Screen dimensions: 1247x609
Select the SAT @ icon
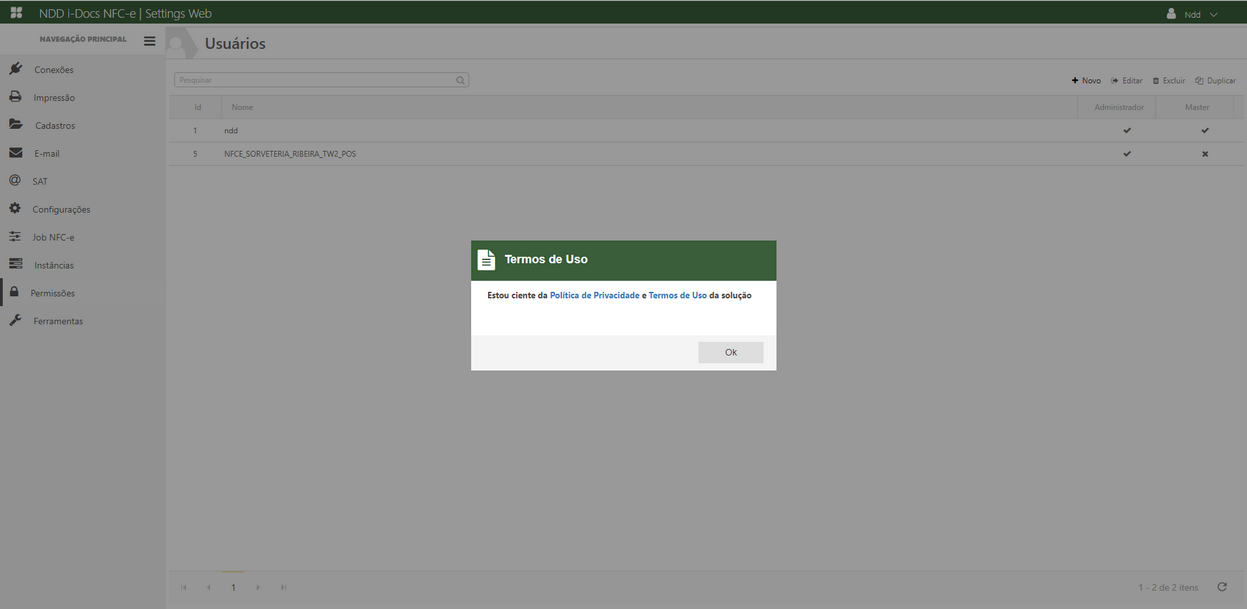pos(14,181)
